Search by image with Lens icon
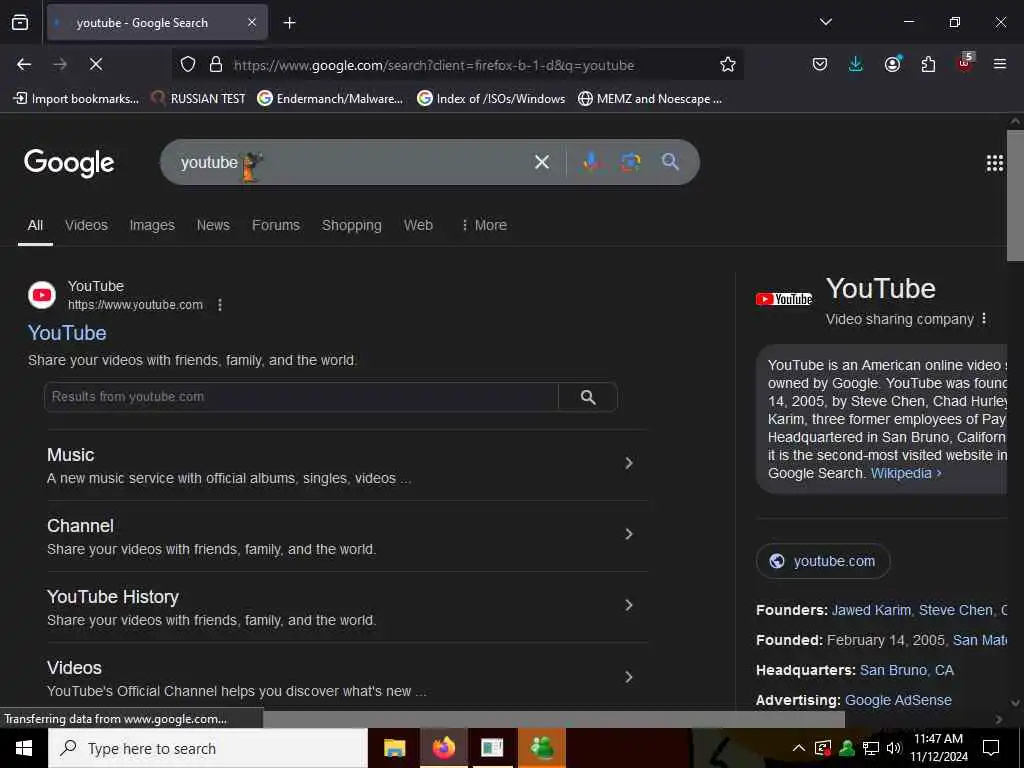The image size is (1024, 768). (631, 162)
